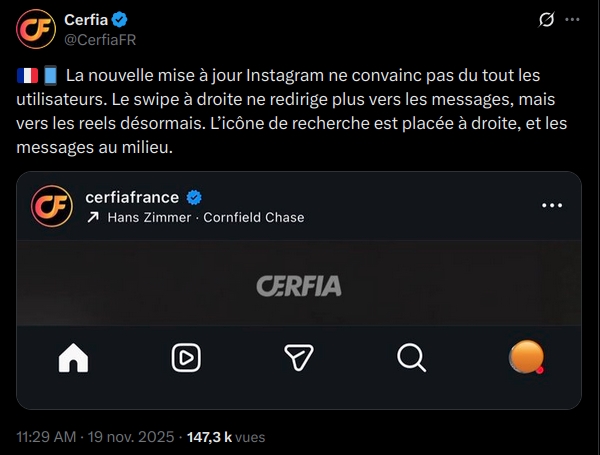The width and height of the screenshot is (600, 455).
Task: Open the Hans Zimmer · Cornfield Chase audio
Action: pos(205,217)
